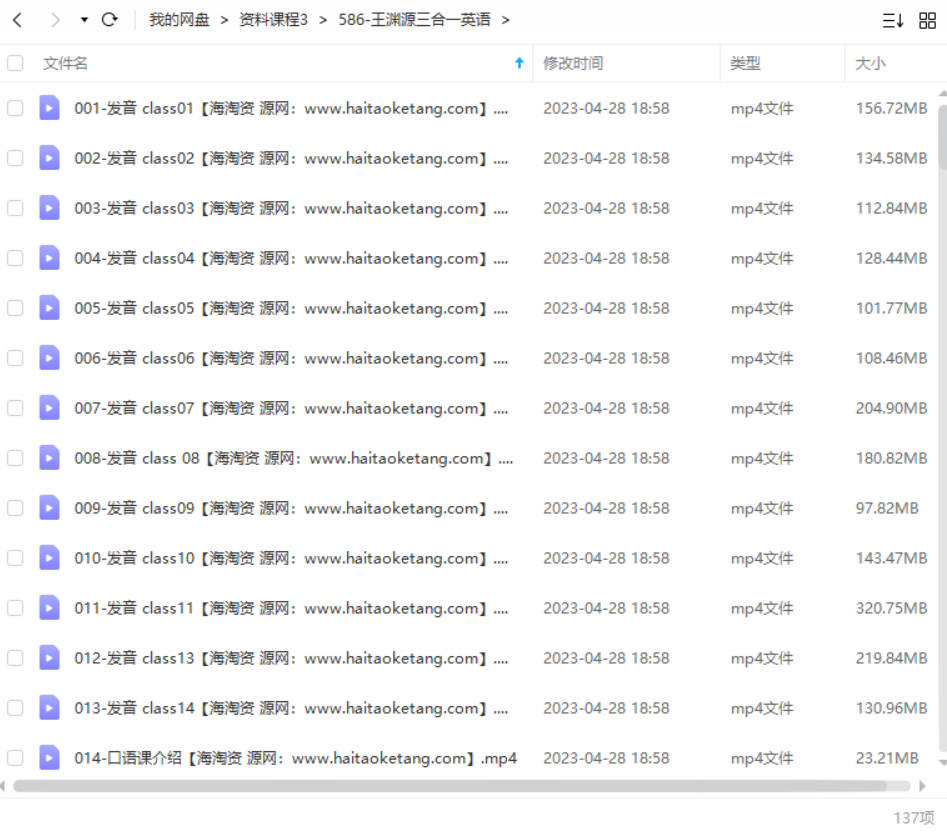Check the box for 013-发音 class14
947x832 pixels.
(x=15, y=708)
